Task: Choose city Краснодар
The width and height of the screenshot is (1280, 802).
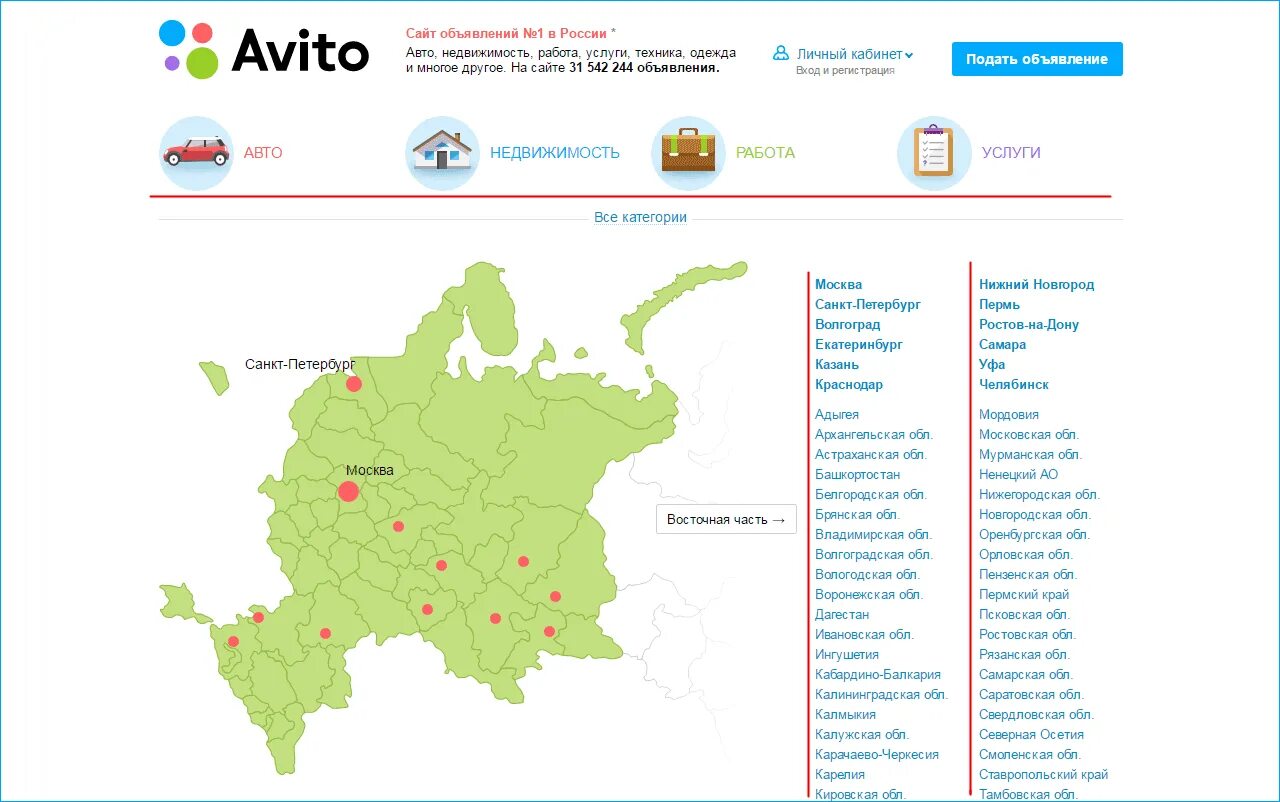Action: 849,384
